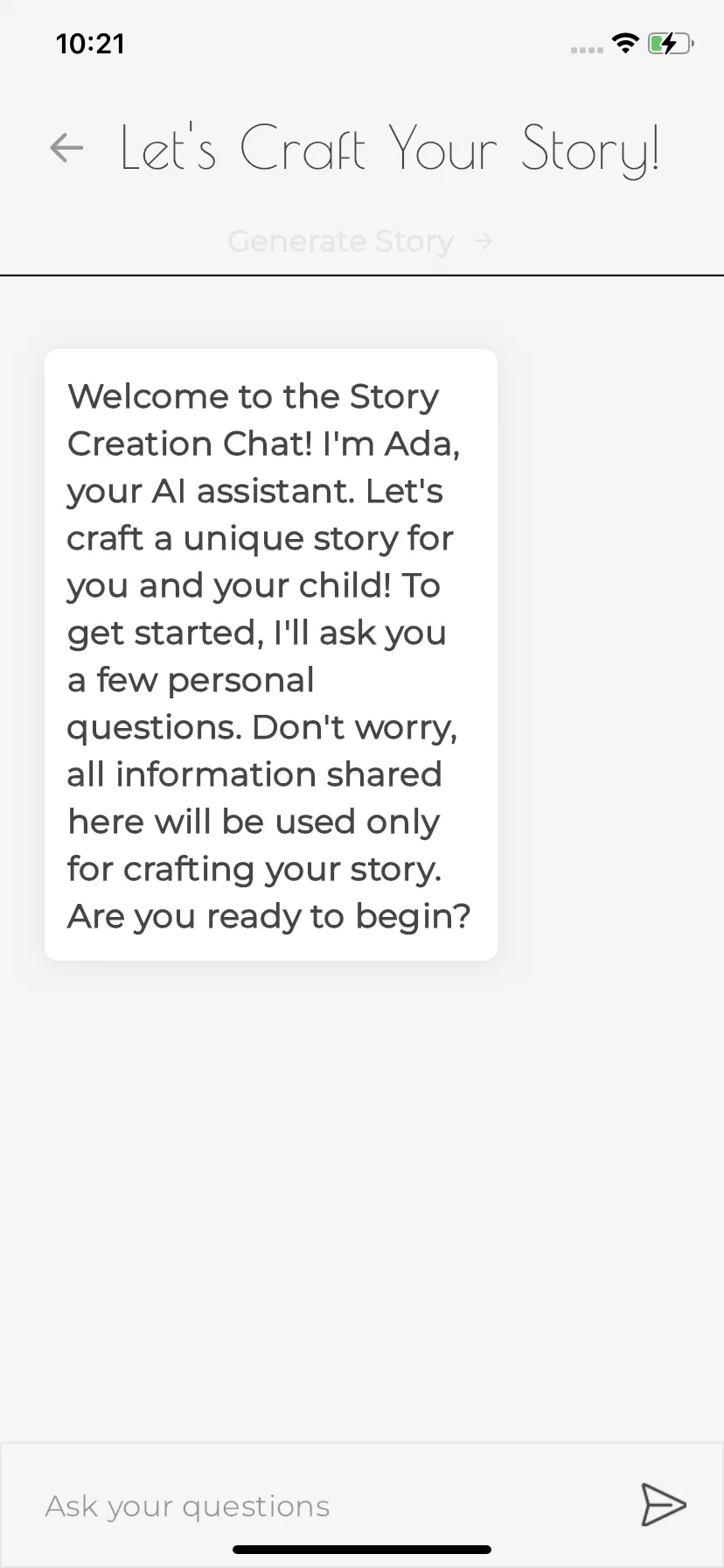Image resolution: width=724 pixels, height=1568 pixels.
Task: Click the divider line under Generate Story
Action: 362,275
